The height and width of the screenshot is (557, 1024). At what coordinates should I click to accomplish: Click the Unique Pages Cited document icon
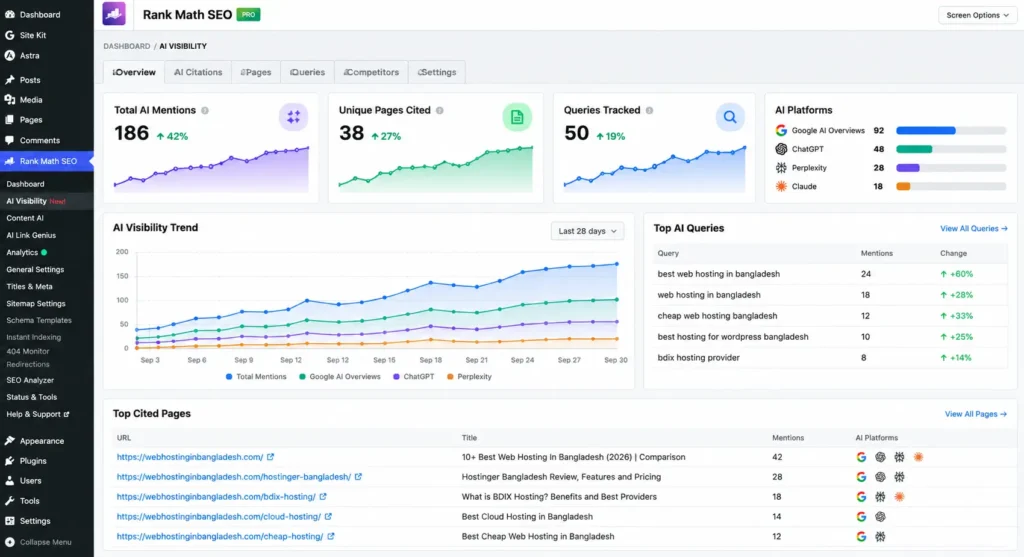coord(517,117)
